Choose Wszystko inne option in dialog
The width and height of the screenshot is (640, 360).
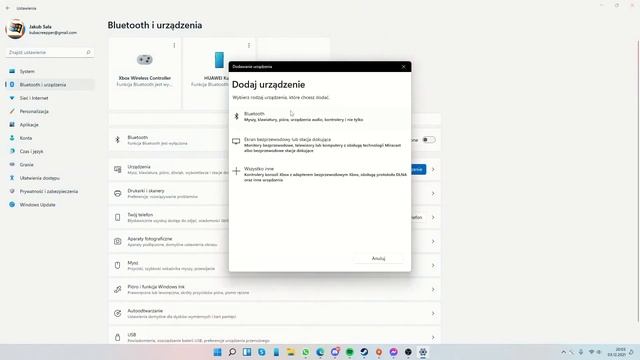tap(320, 174)
